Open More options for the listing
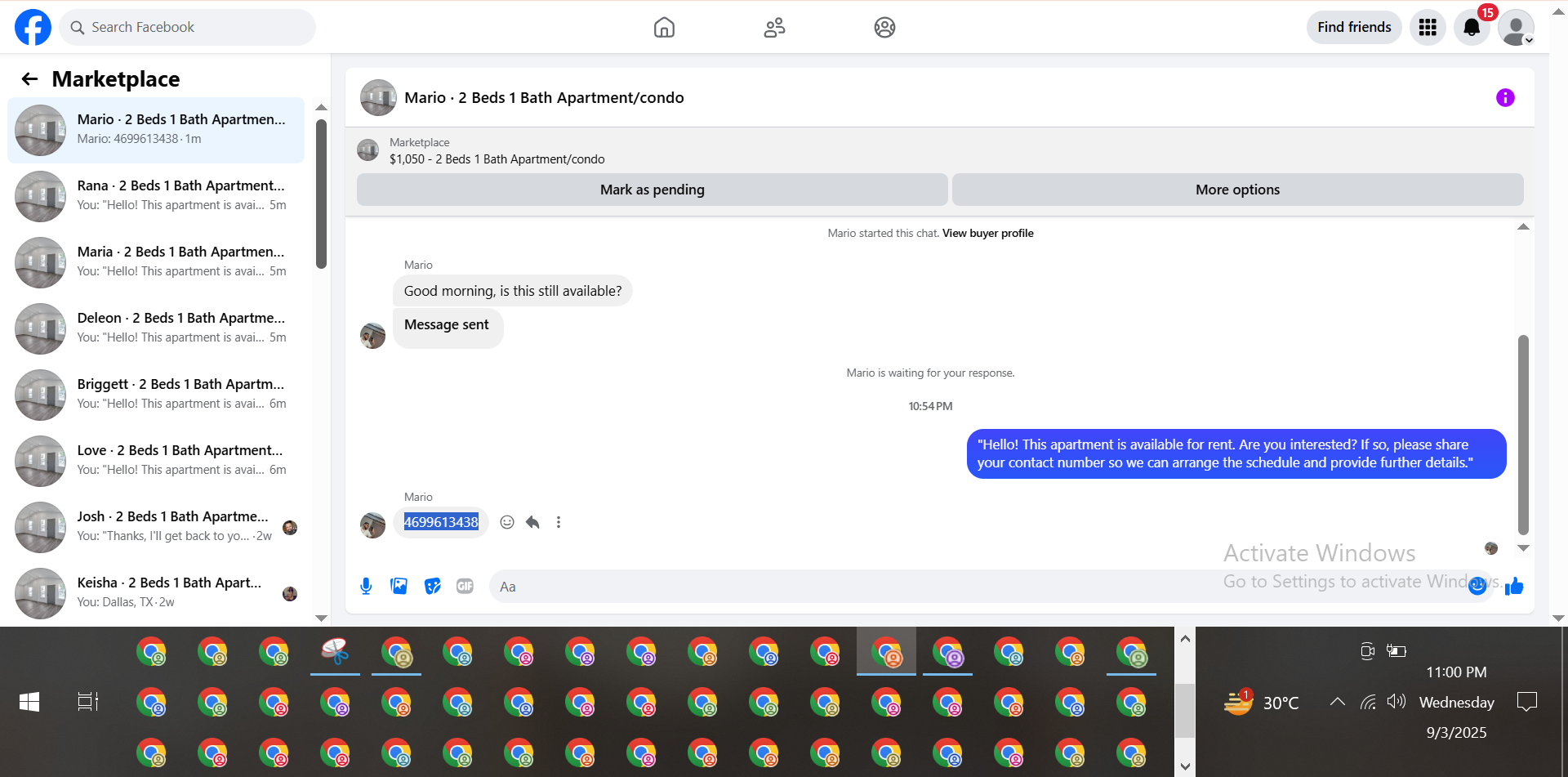The width and height of the screenshot is (1568, 777). tap(1237, 190)
